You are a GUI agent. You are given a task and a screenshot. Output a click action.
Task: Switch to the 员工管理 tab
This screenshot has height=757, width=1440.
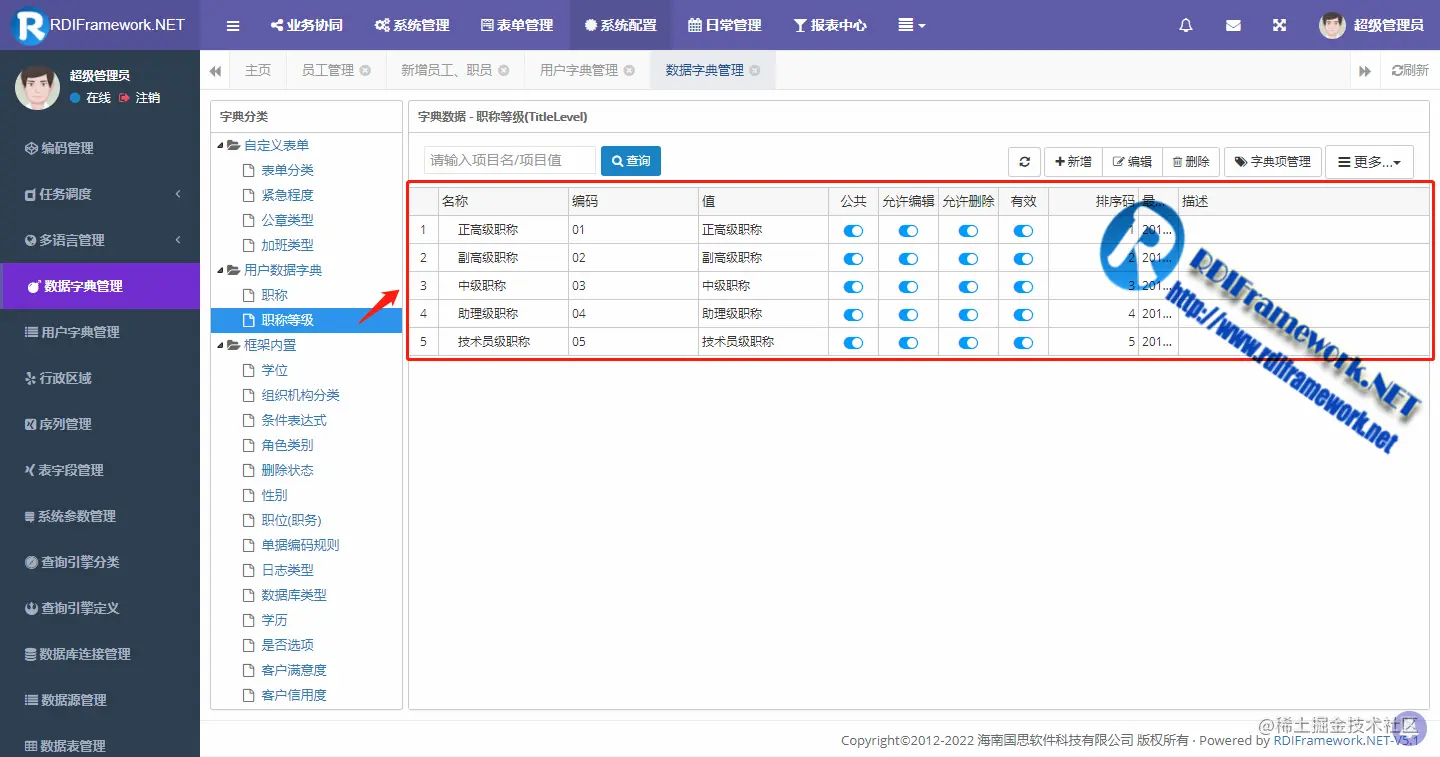[x=327, y=70]
